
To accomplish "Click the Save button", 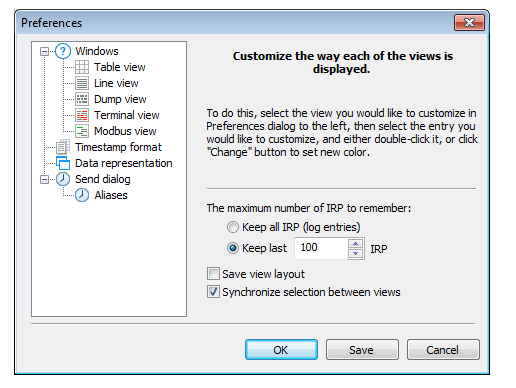I will point(362,350).
